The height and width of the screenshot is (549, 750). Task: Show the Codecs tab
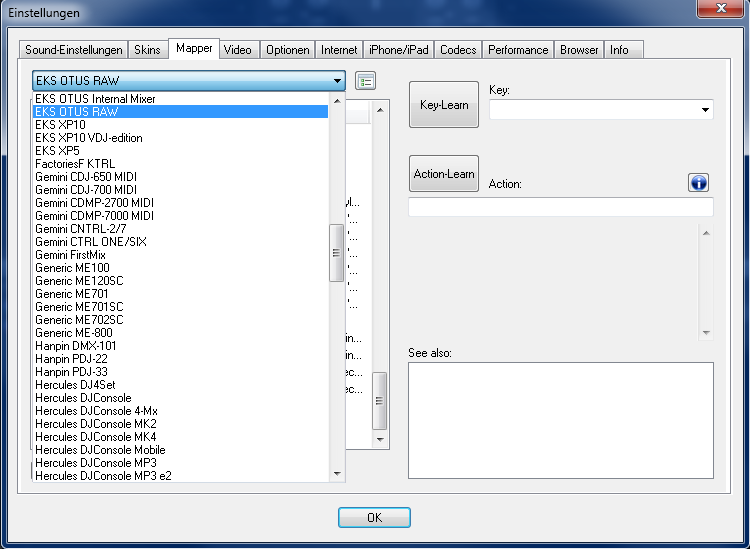(x=458, y=50)
